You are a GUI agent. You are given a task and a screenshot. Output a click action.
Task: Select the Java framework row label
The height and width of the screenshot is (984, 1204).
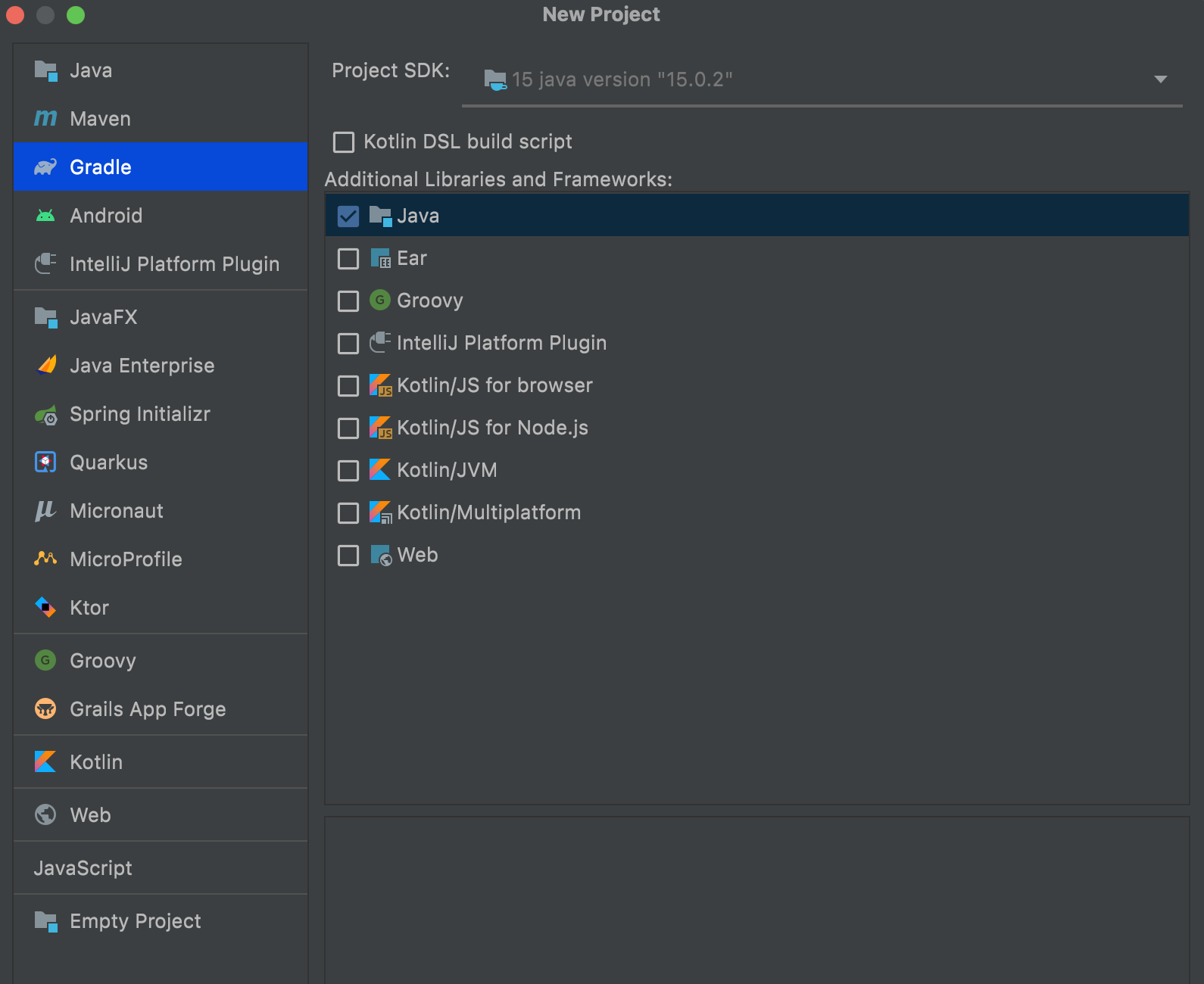click(x=418, y=216)
